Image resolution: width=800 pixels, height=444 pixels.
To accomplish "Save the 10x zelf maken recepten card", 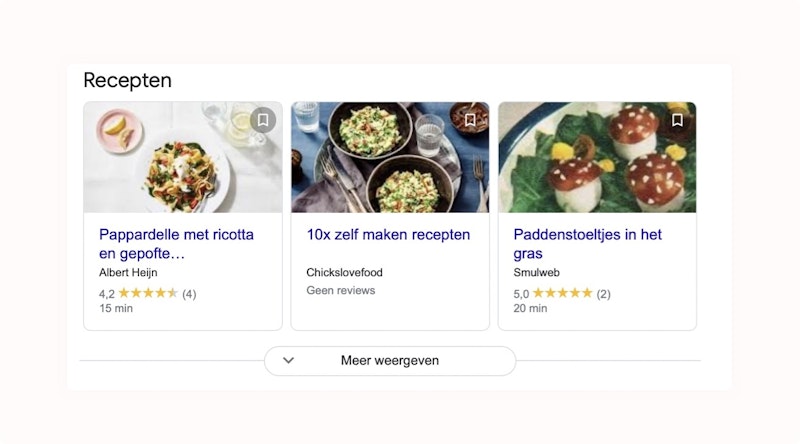I will coord(470,120).
